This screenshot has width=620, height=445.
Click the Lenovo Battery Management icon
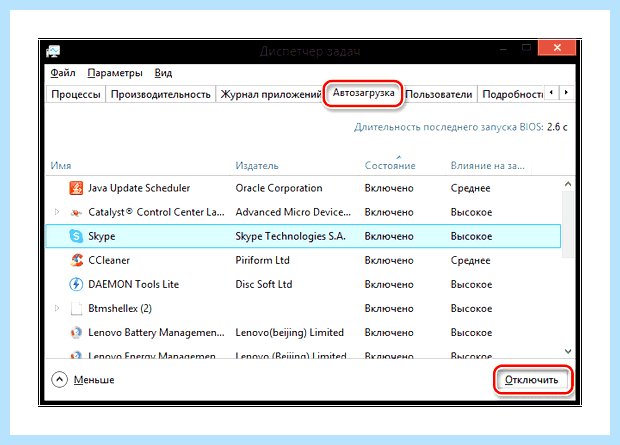[x=76, y=333]
